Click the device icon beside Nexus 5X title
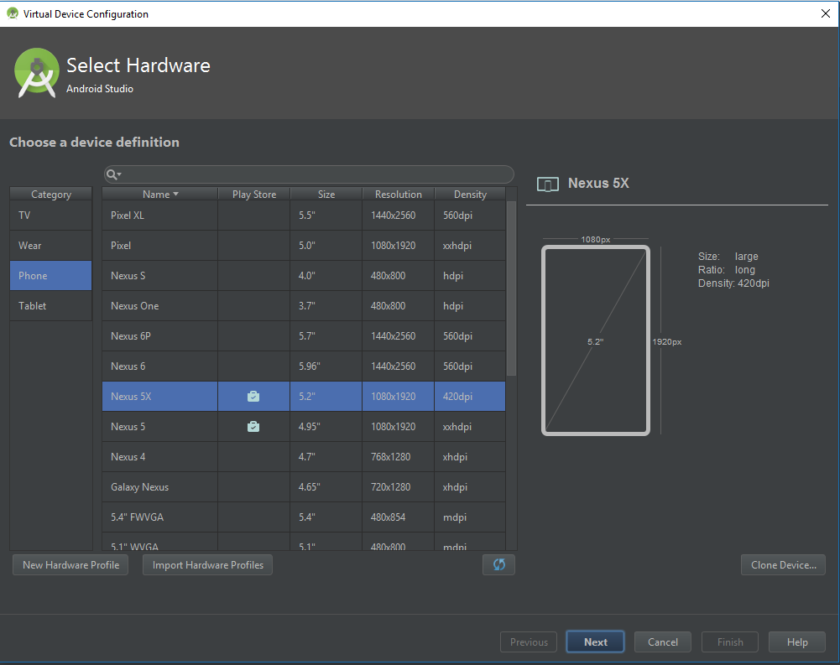The width and height of the screenshot is (840, 665). click(547, 184)
